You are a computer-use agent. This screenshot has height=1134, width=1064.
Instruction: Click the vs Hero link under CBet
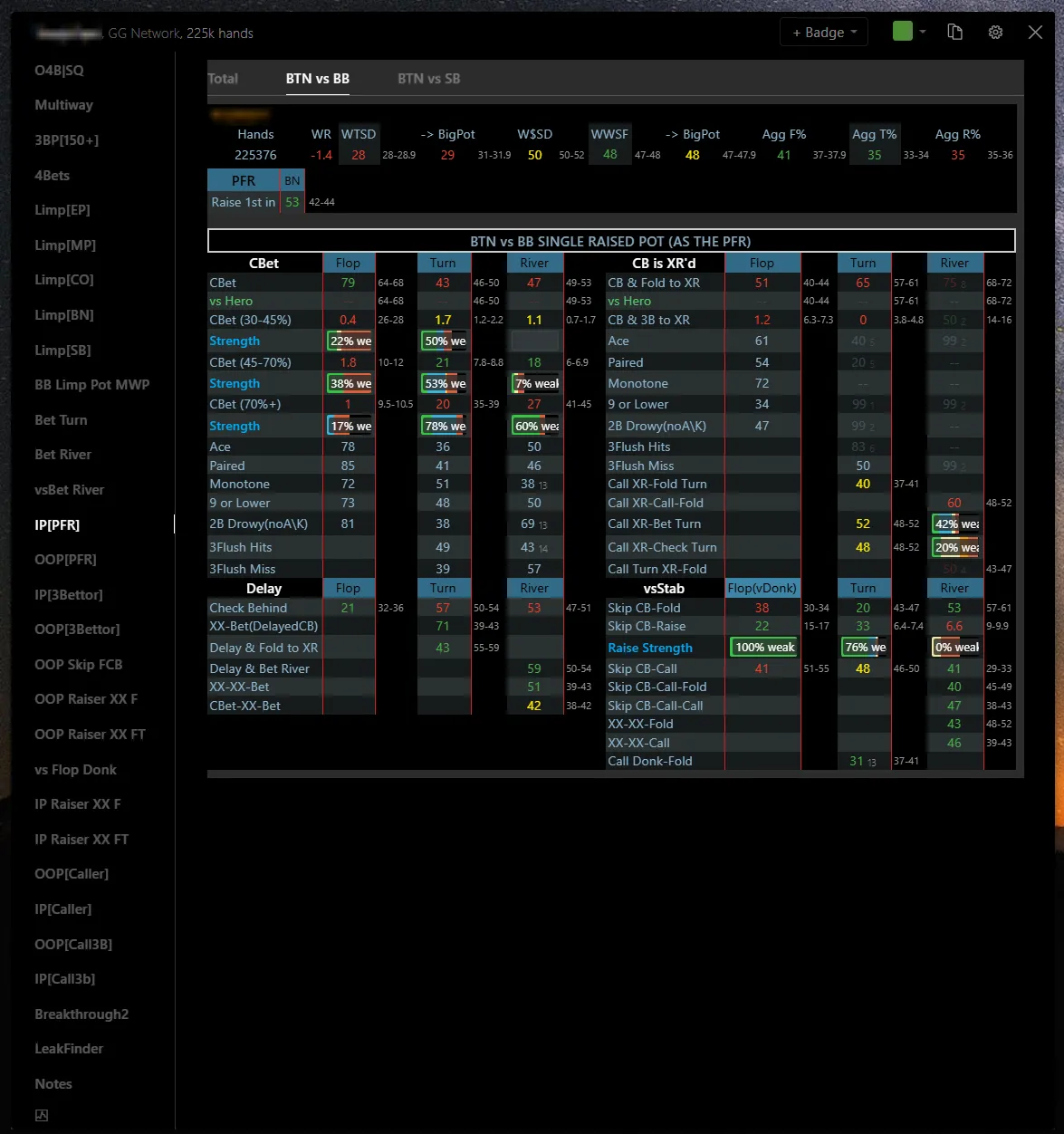[231, 302]
